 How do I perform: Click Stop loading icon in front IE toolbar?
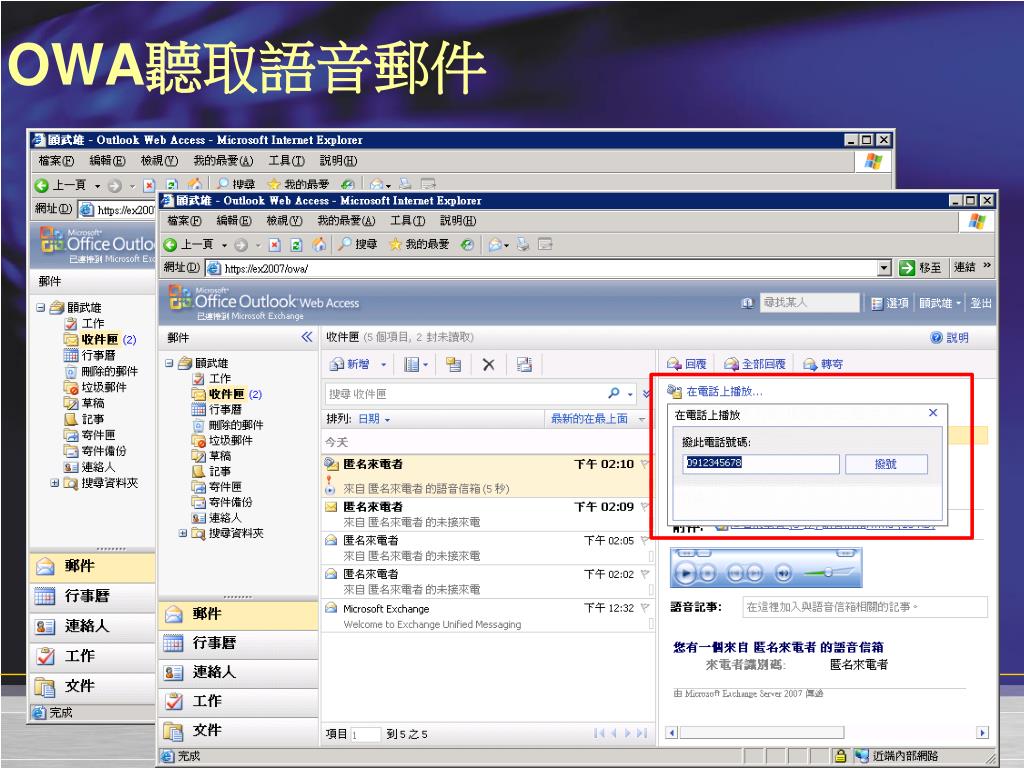(275, 245)
